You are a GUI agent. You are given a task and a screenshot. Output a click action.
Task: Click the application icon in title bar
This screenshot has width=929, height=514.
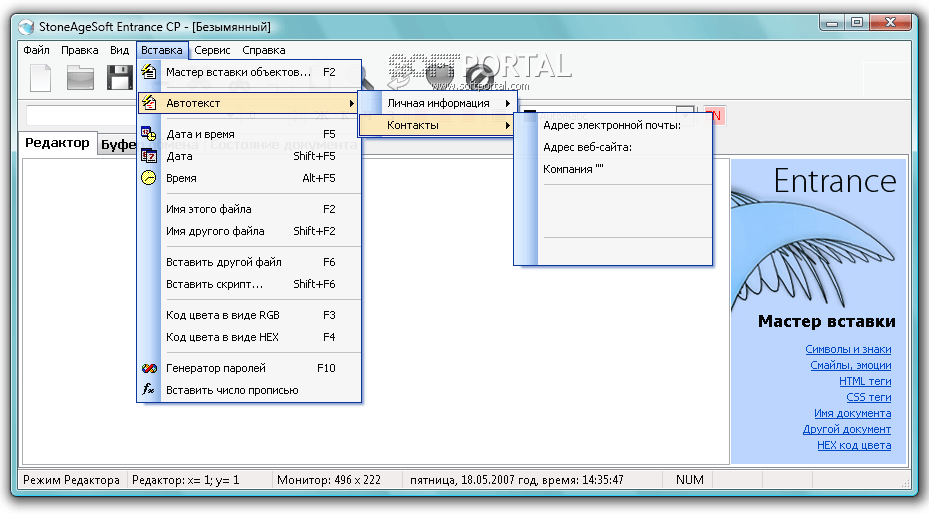(26, 27)
